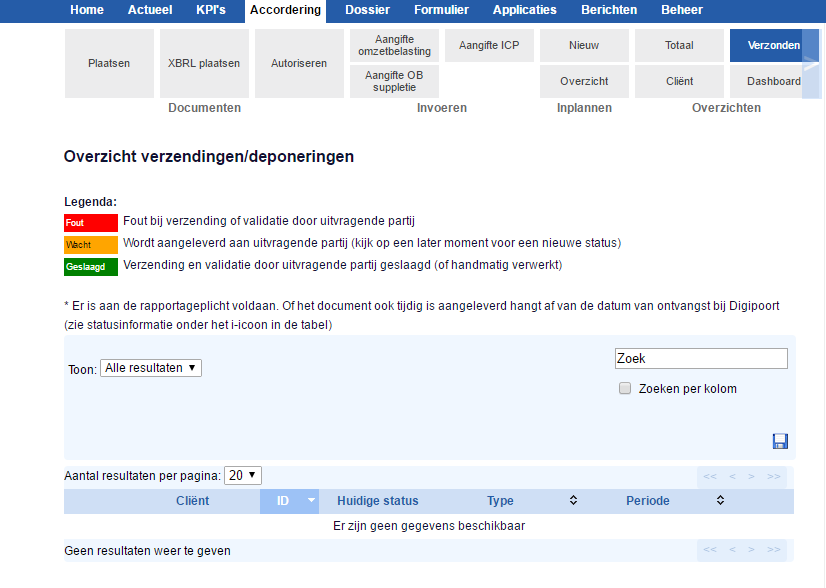The width and height of the screenshot is (826, 588).
Task: Switch to the Formulier tab
Action: (441, 10)
